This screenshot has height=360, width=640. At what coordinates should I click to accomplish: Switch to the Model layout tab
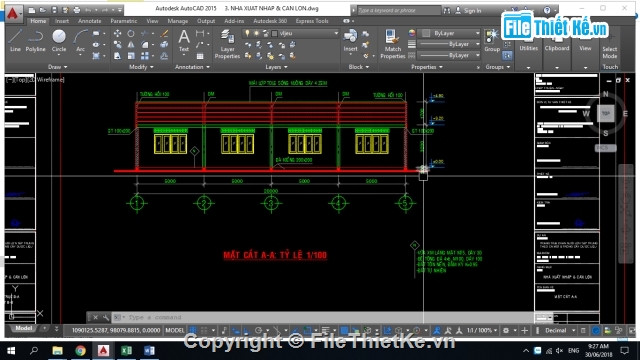pyautogui.click(x=23, y=328)
